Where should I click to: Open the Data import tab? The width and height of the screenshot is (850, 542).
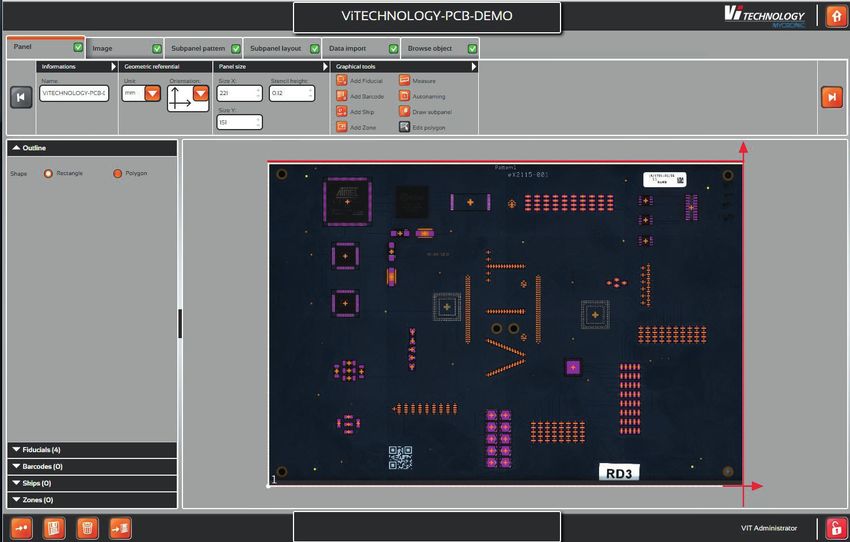(361, 48)
